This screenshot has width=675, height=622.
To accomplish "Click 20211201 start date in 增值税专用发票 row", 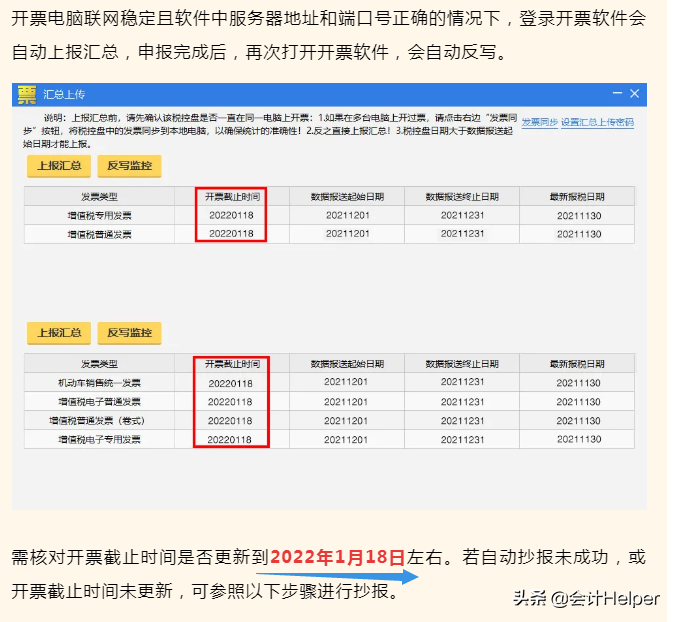I will (x=347, y=215).
